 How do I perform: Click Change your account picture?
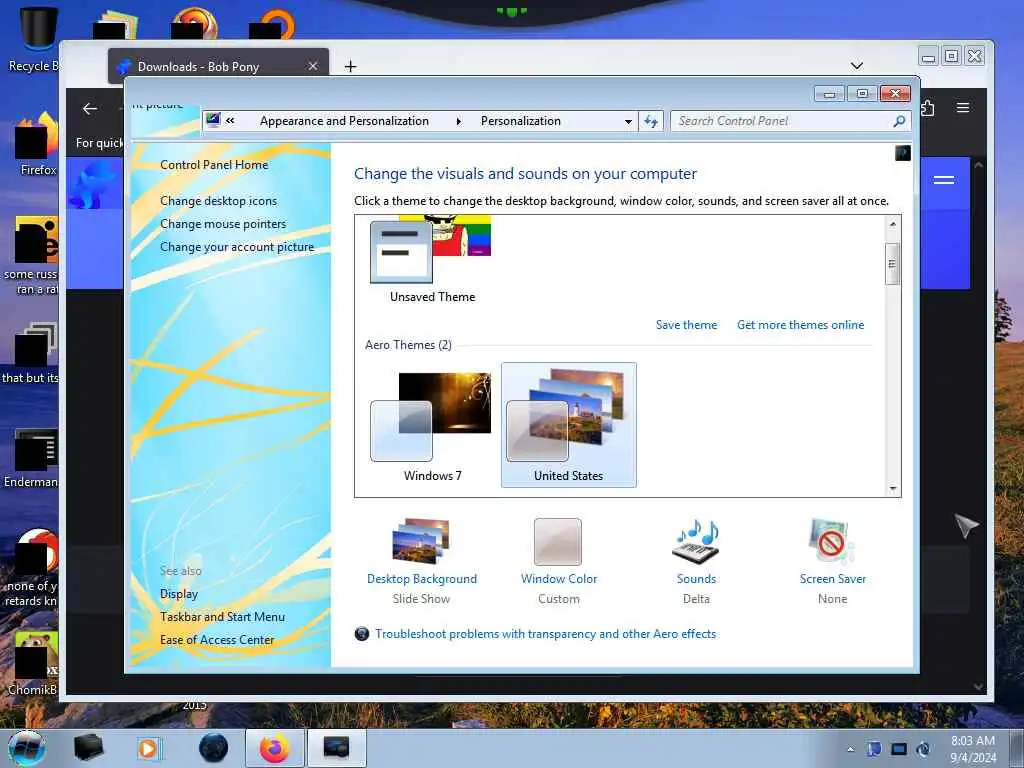click(x=236, y=247)
